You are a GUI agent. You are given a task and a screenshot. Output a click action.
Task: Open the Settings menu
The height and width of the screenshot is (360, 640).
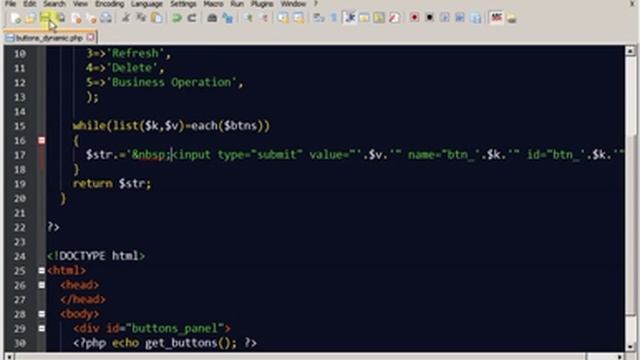[183, 4]
